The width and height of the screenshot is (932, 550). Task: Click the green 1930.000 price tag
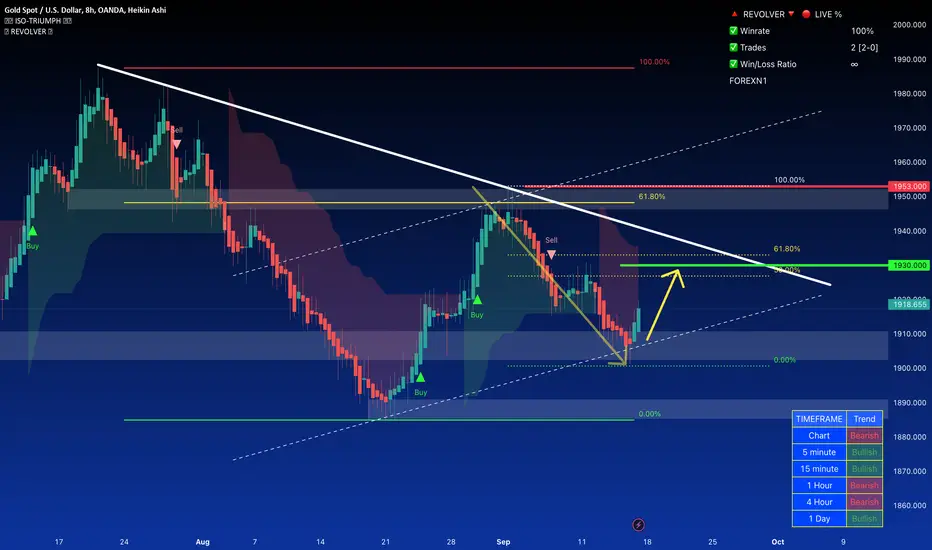[x=908, y=265]
